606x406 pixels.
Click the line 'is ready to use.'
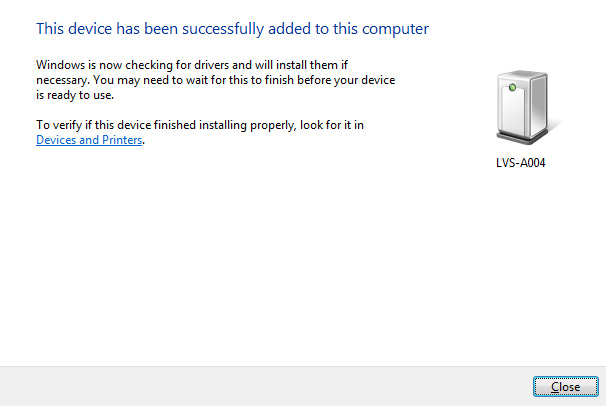pyautogui.click(x=75, y=95)
